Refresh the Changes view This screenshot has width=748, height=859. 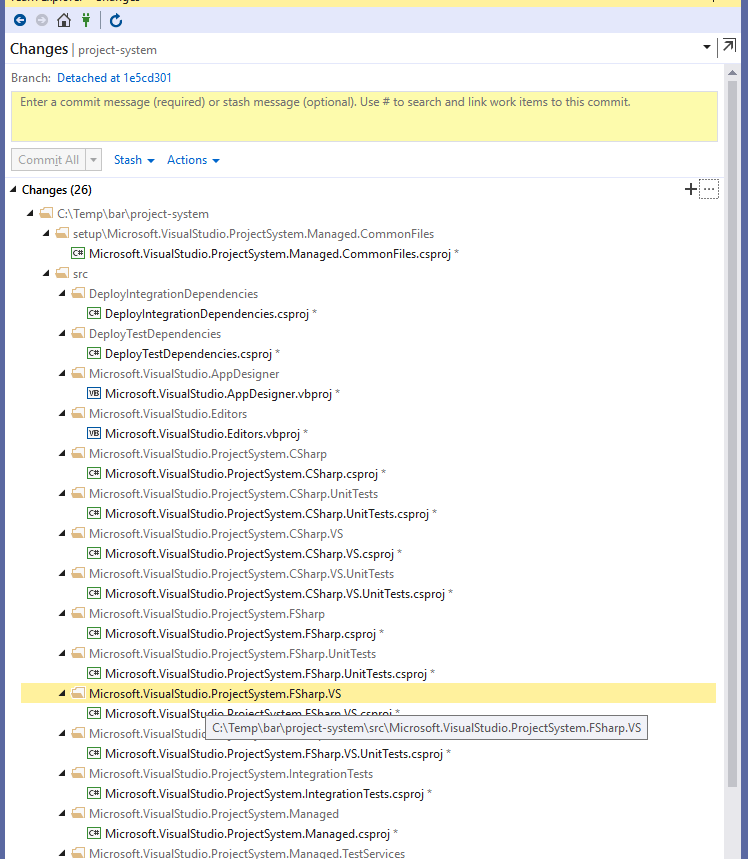[115, 20]
